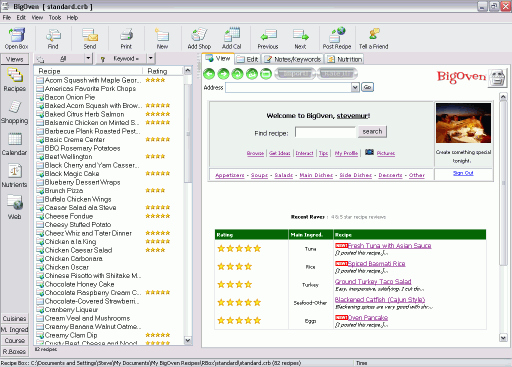The width and height of the screenshot is (512, 367).
Task: Click the camera icon next to Pictures
Action: point(369,152)
